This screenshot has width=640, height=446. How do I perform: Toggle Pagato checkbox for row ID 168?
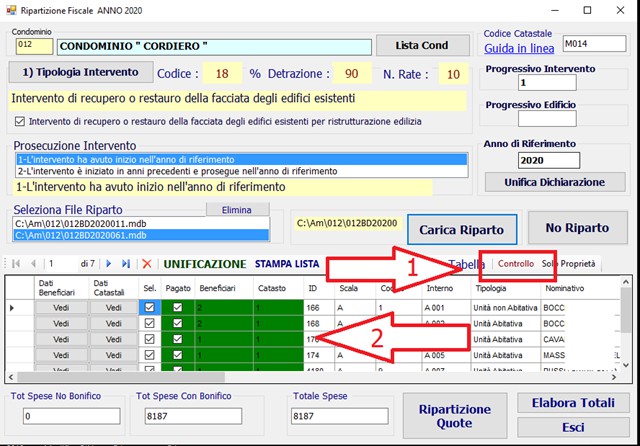pyautogui.click(x=178, y=323)
